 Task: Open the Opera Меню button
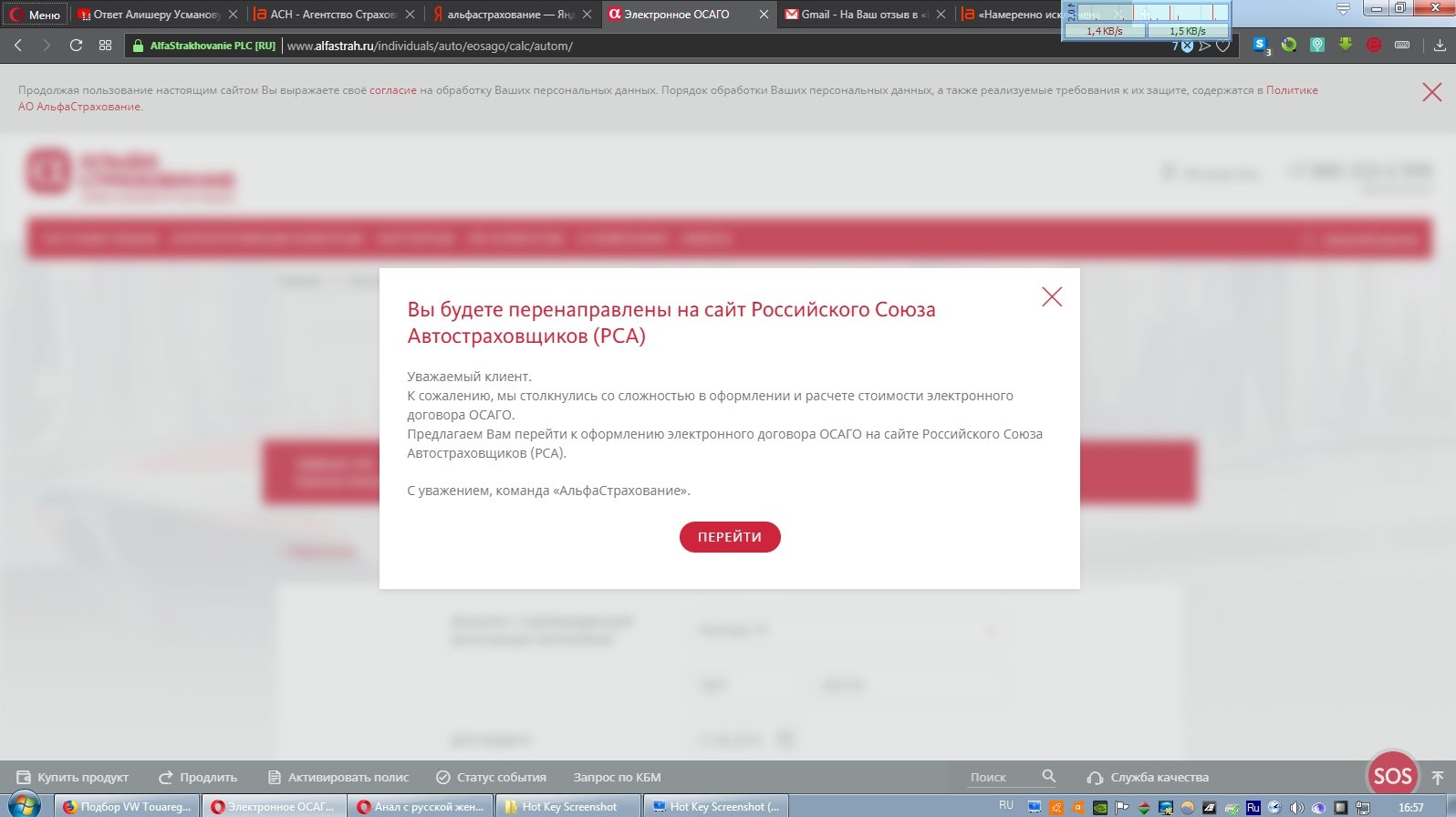tap(35, 15)
